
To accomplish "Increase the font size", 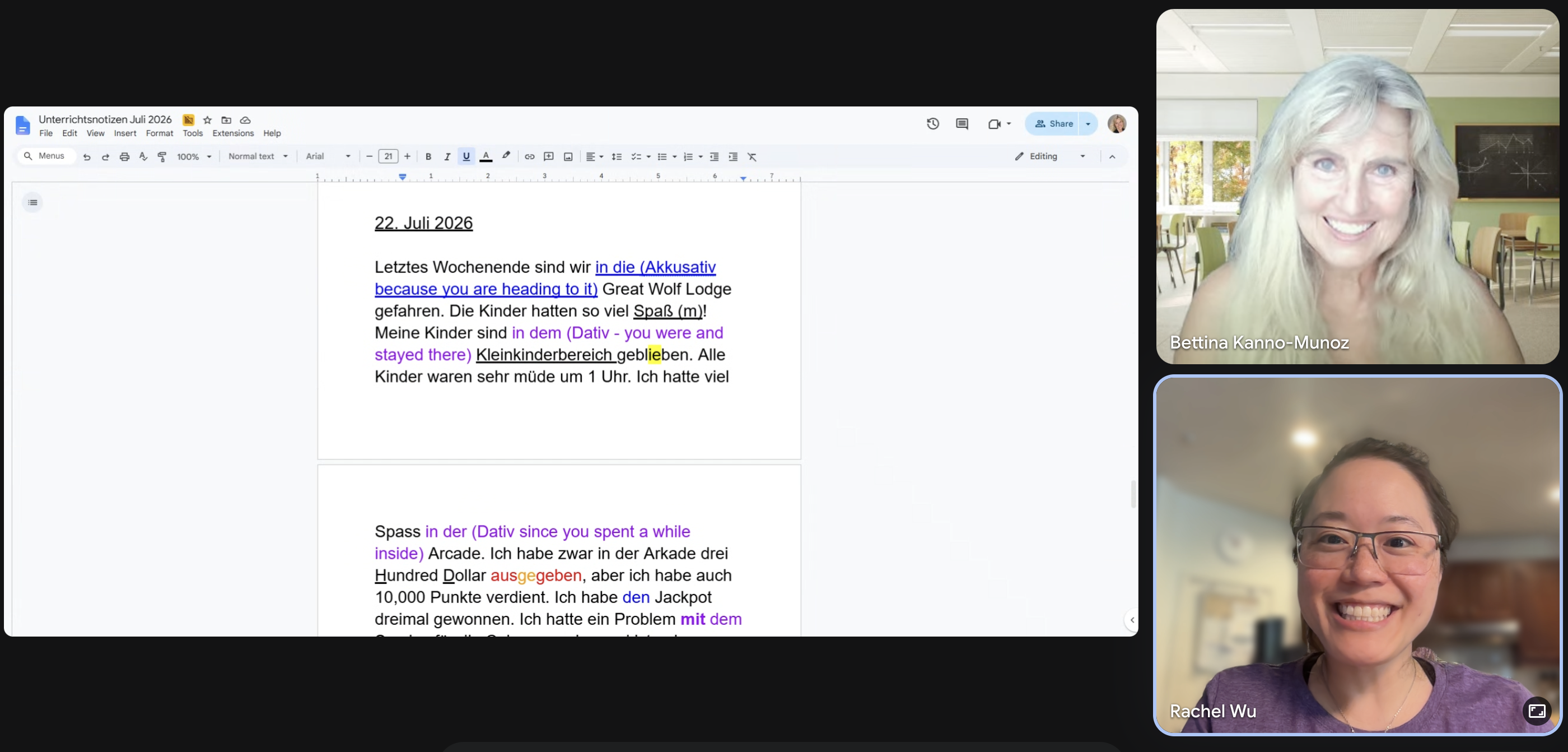I will click(407, 157).
